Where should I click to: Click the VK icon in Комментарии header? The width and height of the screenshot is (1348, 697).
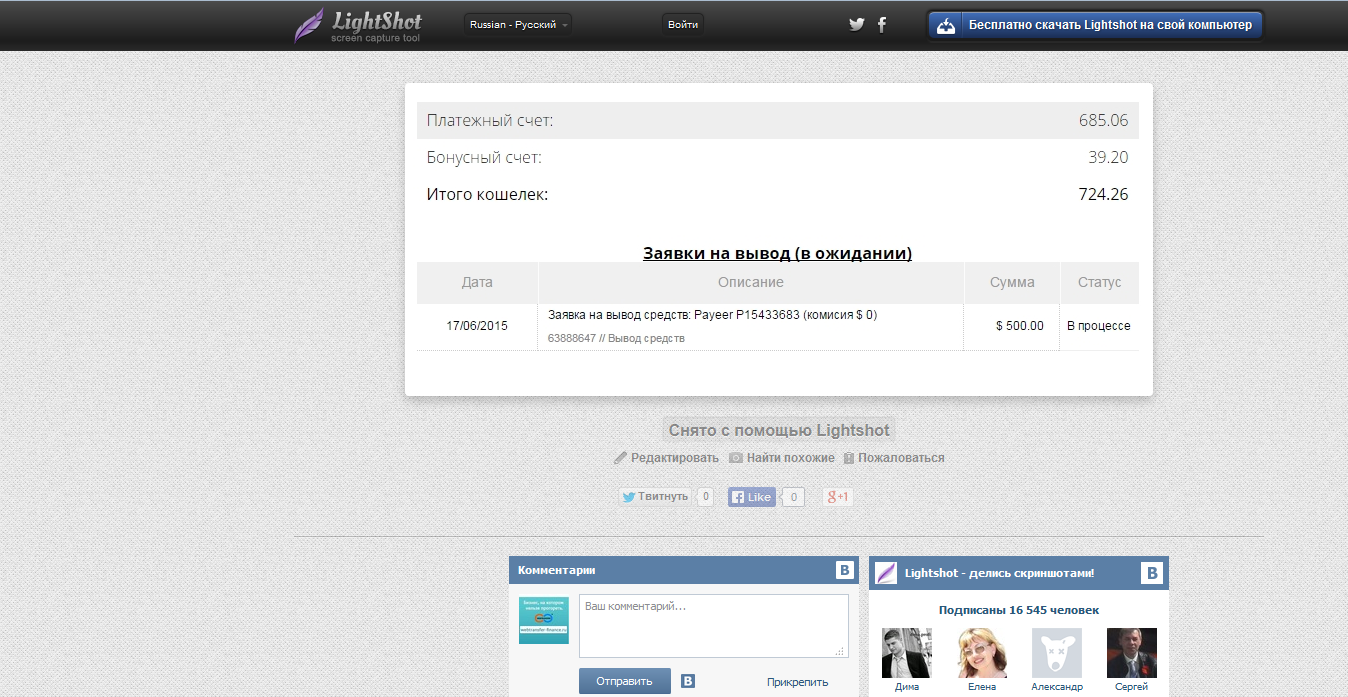coord(845,571)
